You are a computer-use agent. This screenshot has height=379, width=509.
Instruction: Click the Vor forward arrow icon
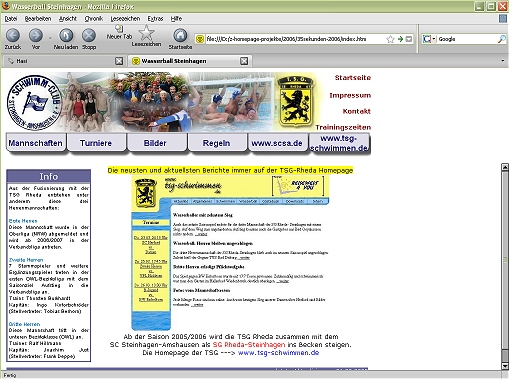pos(36,35)
